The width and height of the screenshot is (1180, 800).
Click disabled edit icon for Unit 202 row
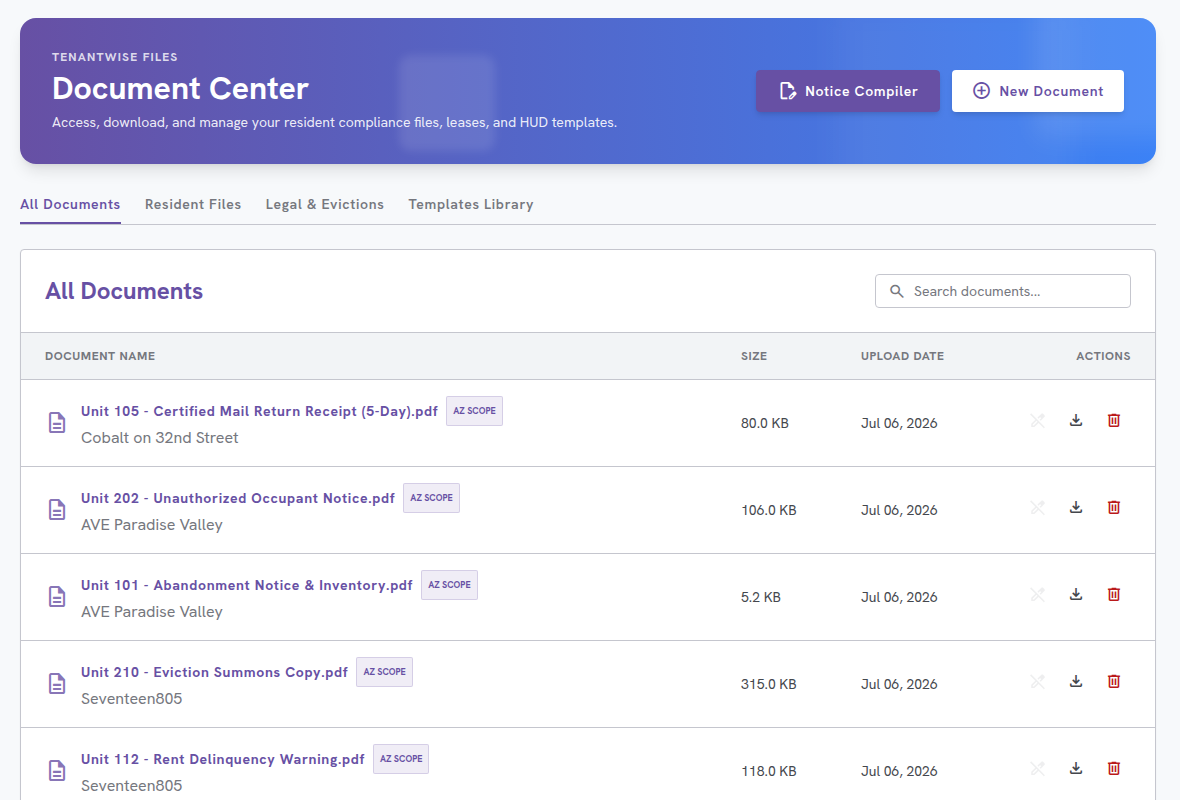point(1038,508)
